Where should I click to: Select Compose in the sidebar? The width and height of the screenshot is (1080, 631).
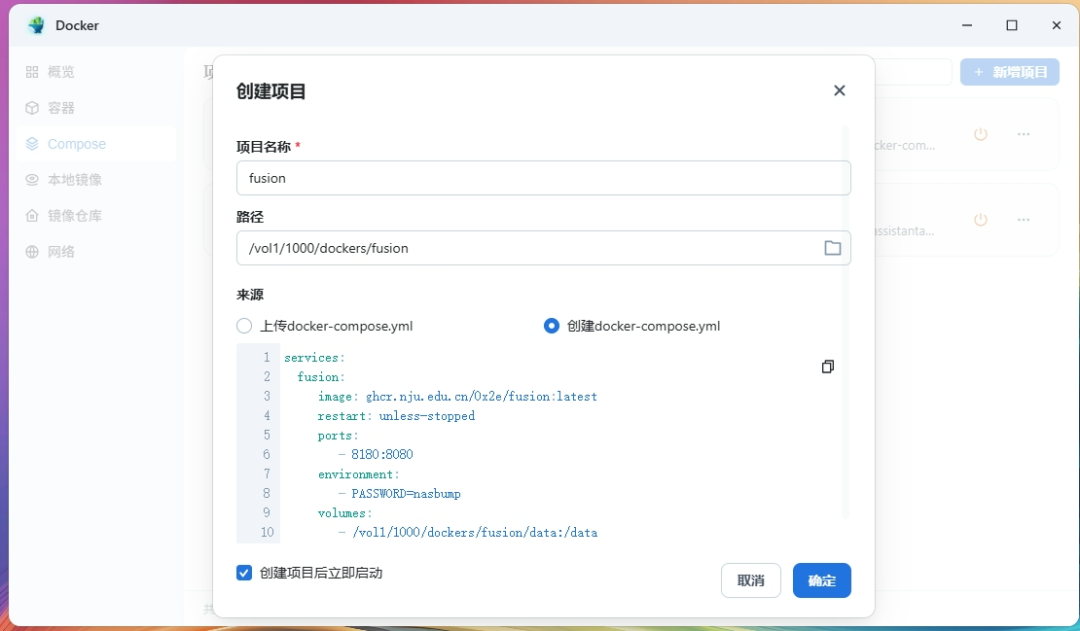96,144
